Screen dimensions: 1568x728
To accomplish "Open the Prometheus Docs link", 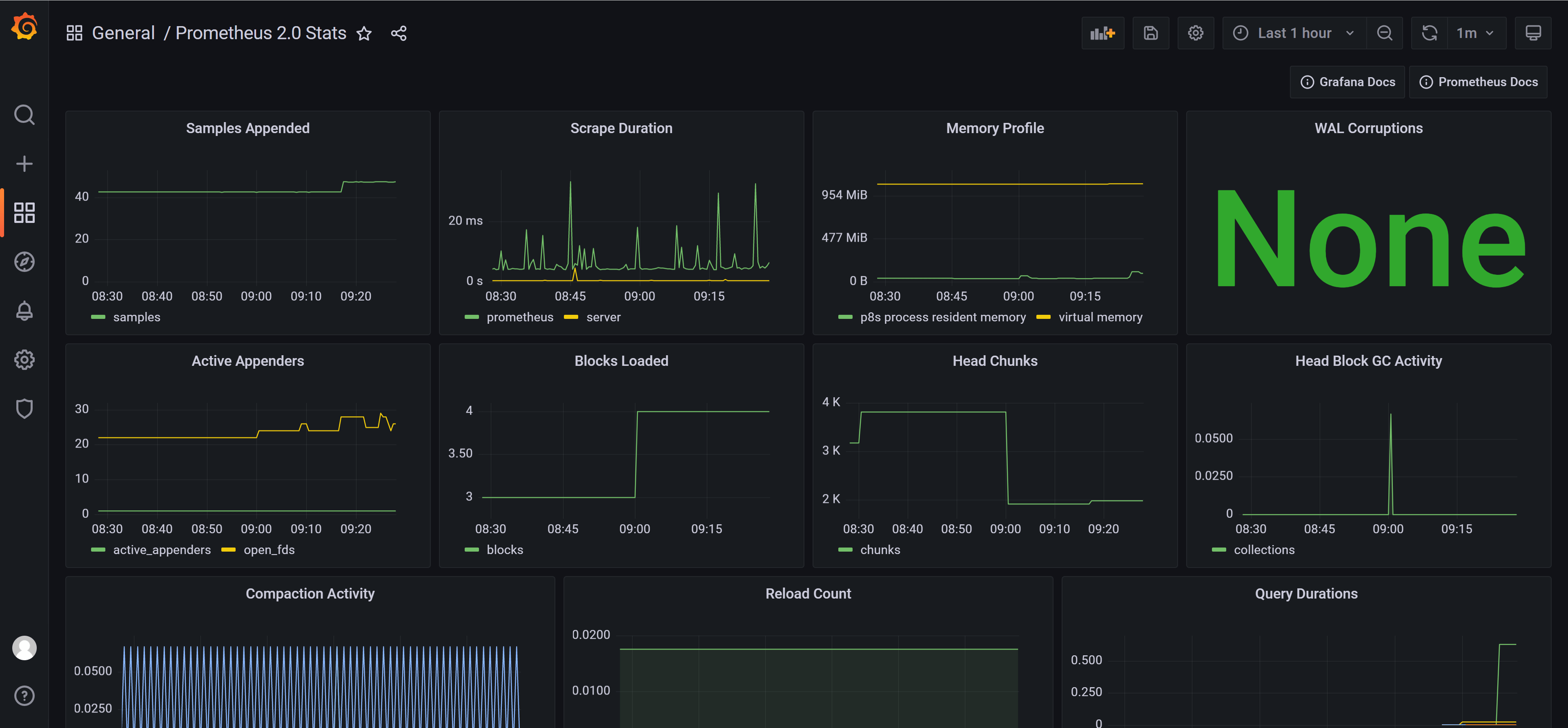I will click(1479, 82).
